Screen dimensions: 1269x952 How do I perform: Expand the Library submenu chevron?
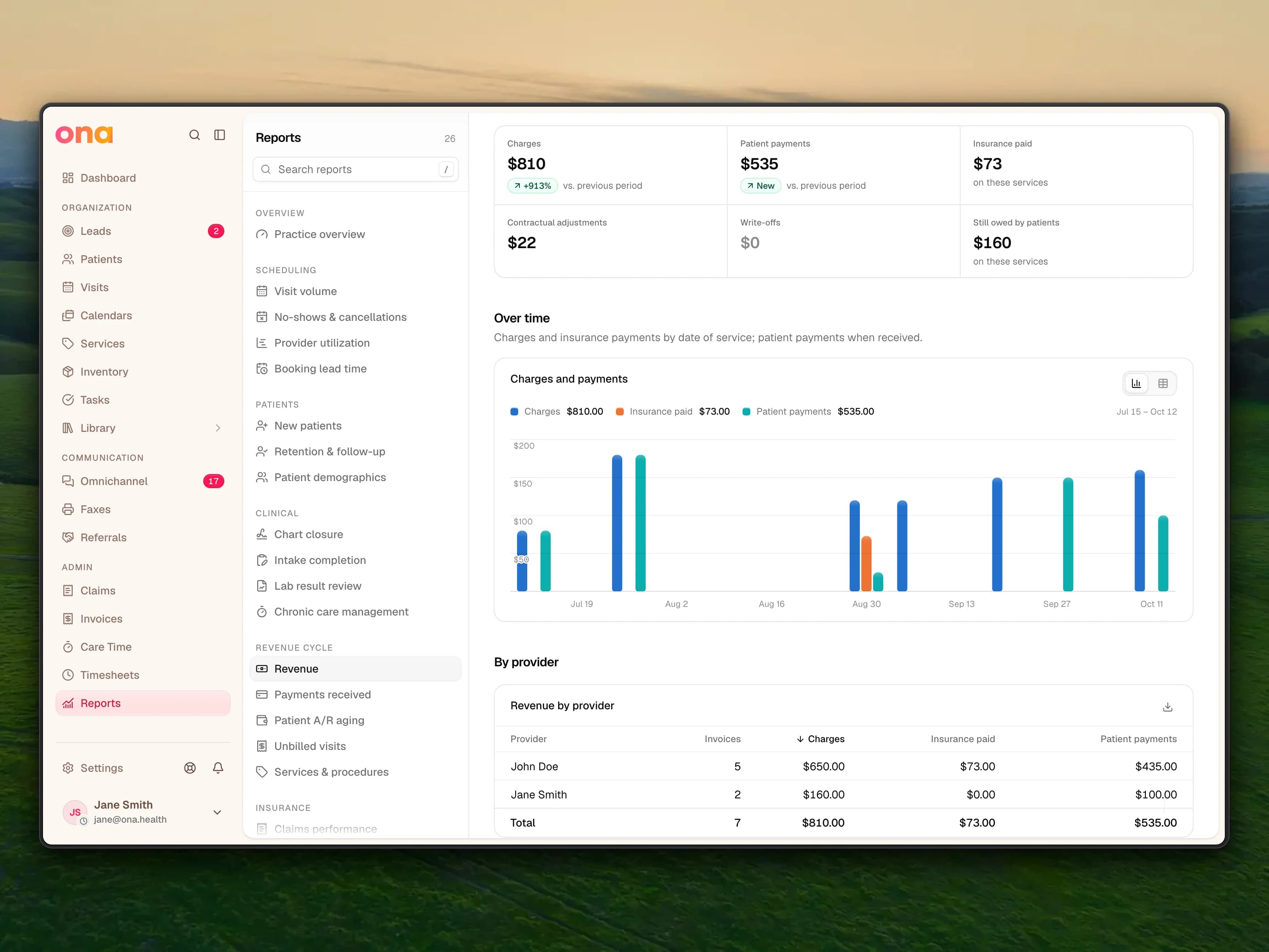218,428
